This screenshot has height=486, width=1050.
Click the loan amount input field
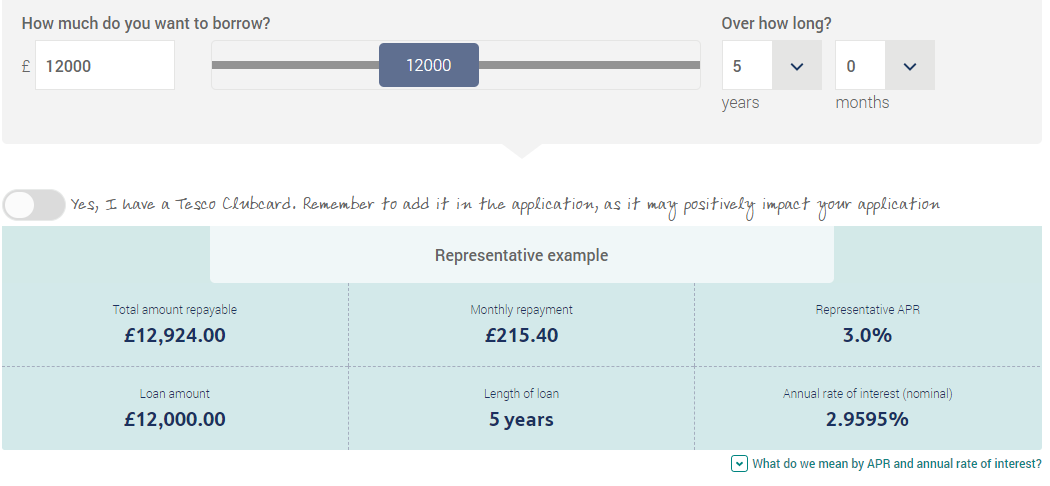click(x=105, y=66)
